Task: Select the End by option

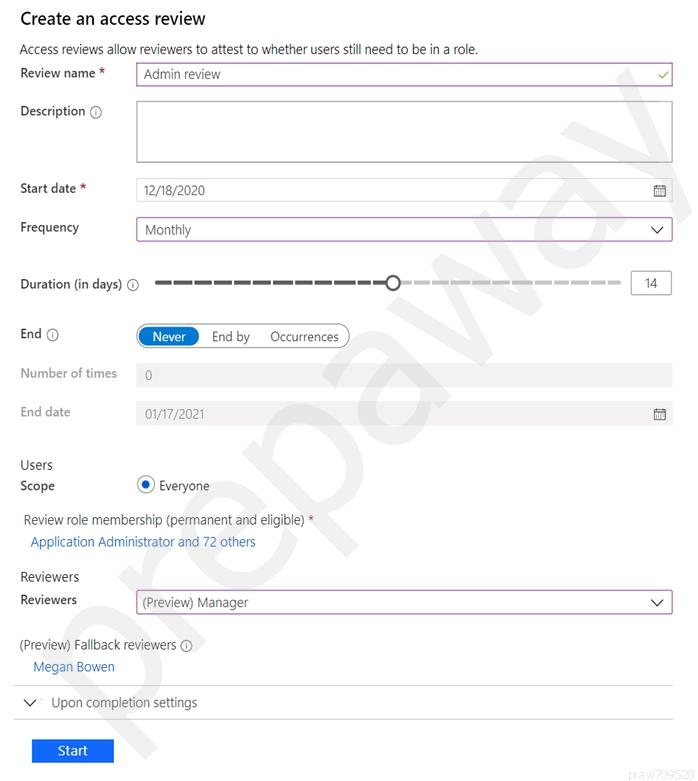Action: point(231,337)
